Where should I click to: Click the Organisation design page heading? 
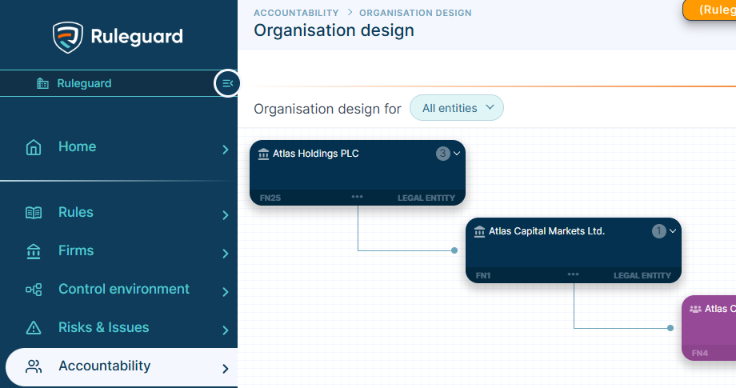pyautogui.click(x=334, y=30)
